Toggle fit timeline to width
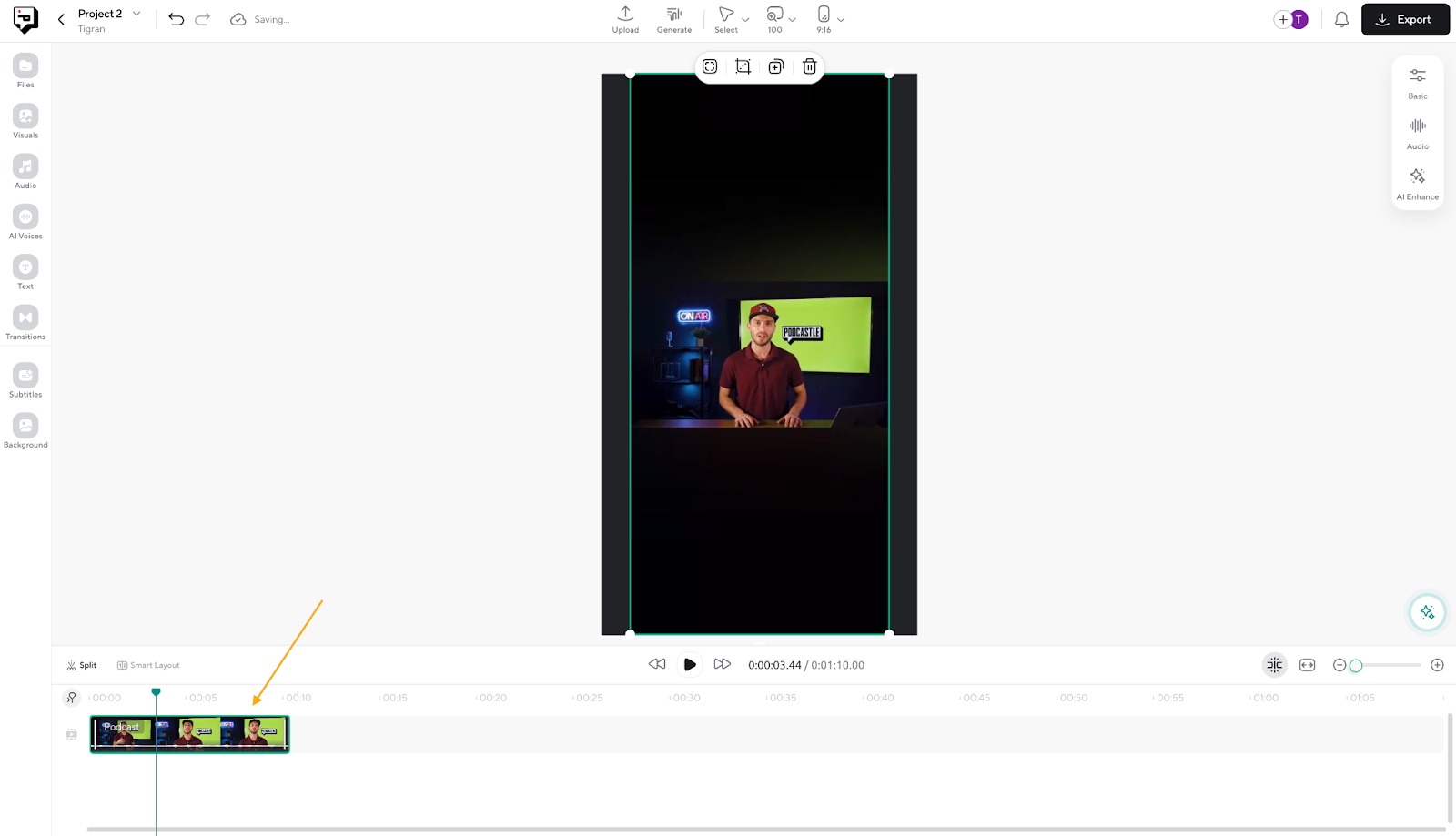Image resolution: width=1456 pixels, height=836 pixels. (1308, 665)
